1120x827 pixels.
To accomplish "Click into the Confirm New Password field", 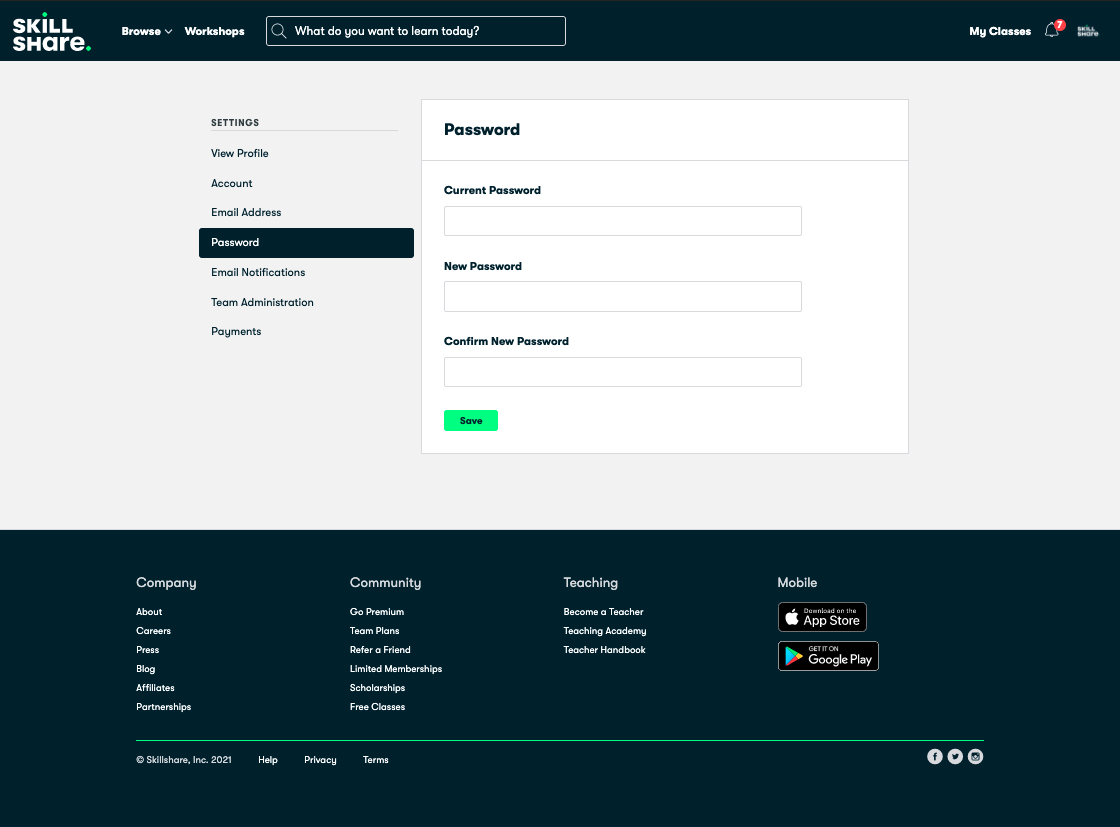I will coord(622,372).
